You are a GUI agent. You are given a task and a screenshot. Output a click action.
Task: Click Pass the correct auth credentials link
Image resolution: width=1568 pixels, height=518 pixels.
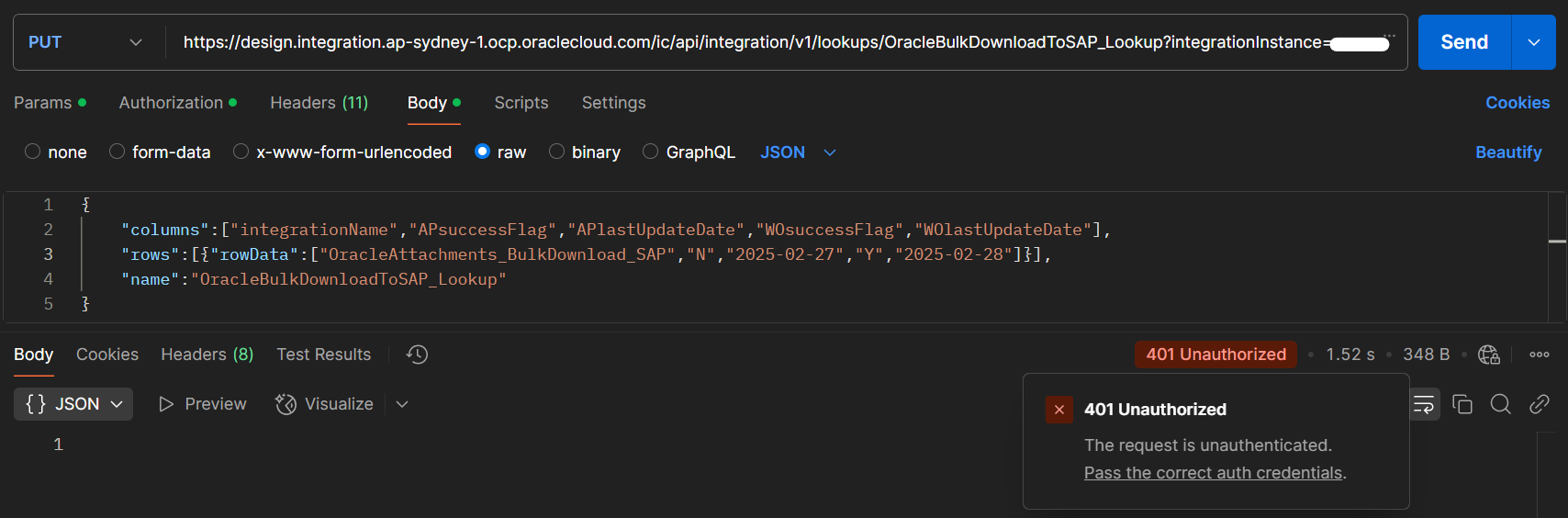point(1214,473)
